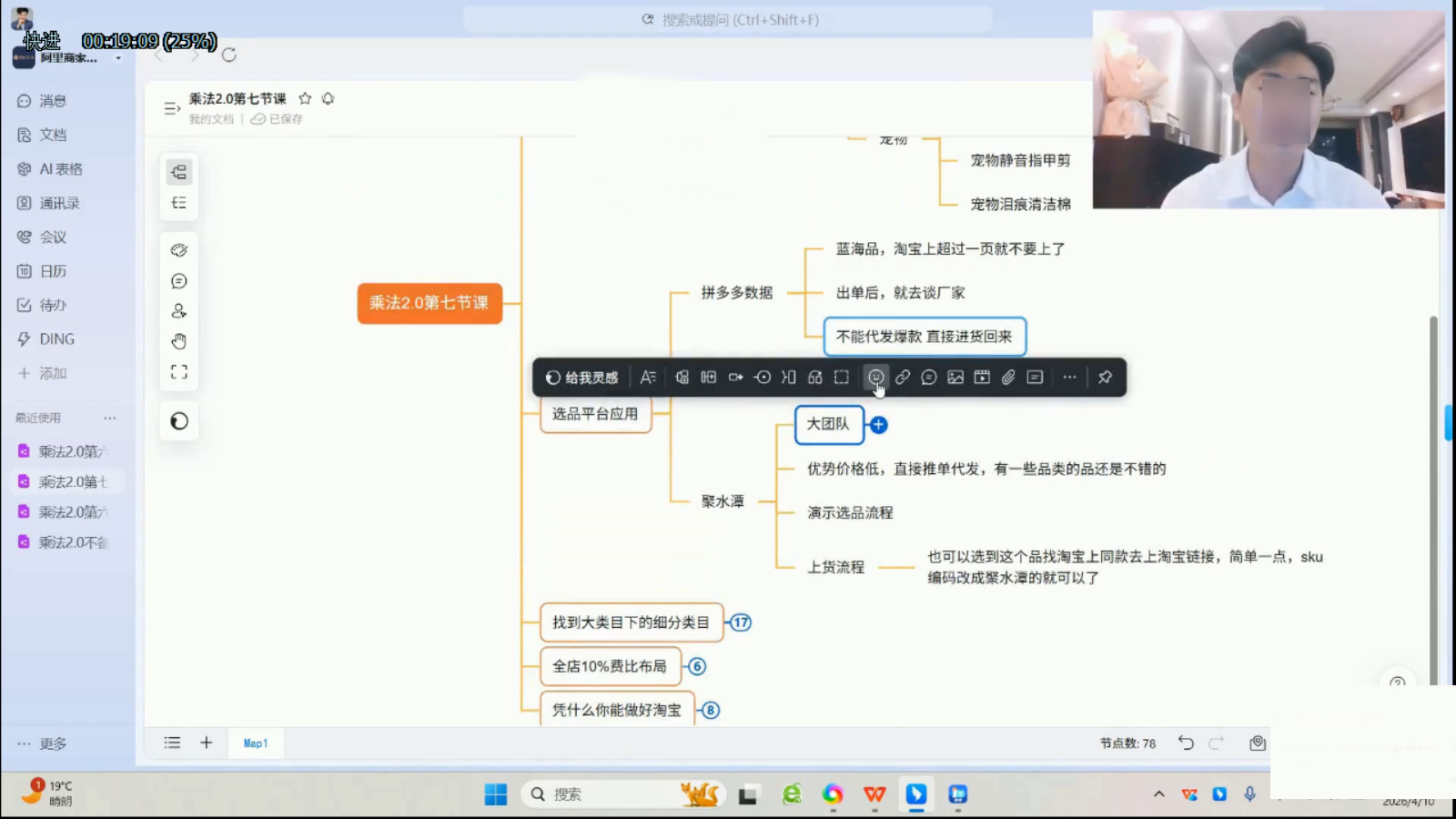Open the theme palette icon in left toolbar
This screenshot has width=1456, height=819.
pos(179,250)
